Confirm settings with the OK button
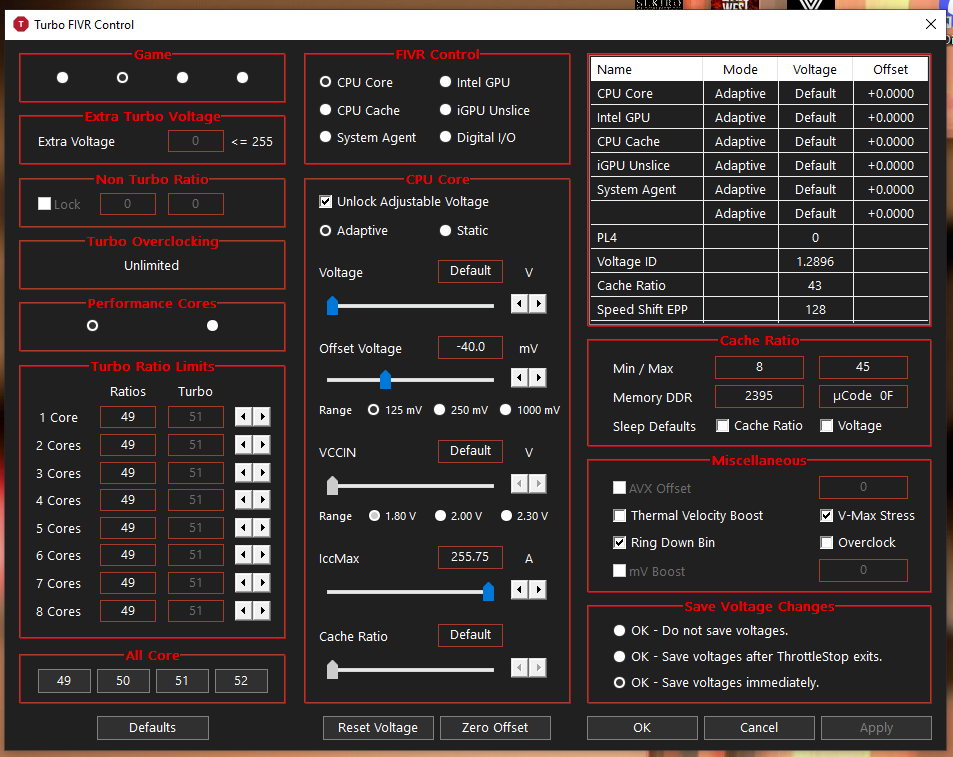953x757 pixels. (642, 728)
